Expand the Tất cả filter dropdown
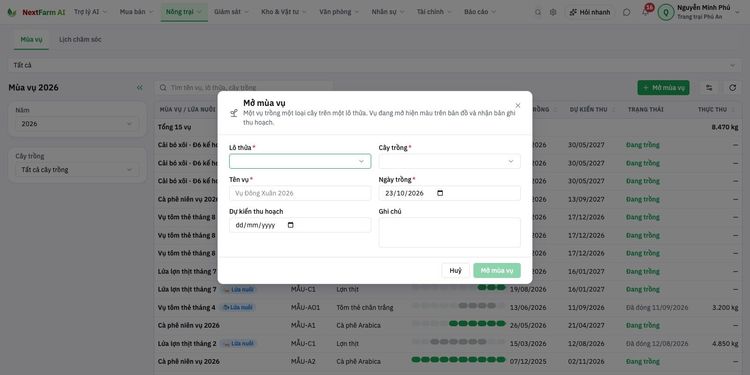This screenshot has width=750, height=375. 375,65
